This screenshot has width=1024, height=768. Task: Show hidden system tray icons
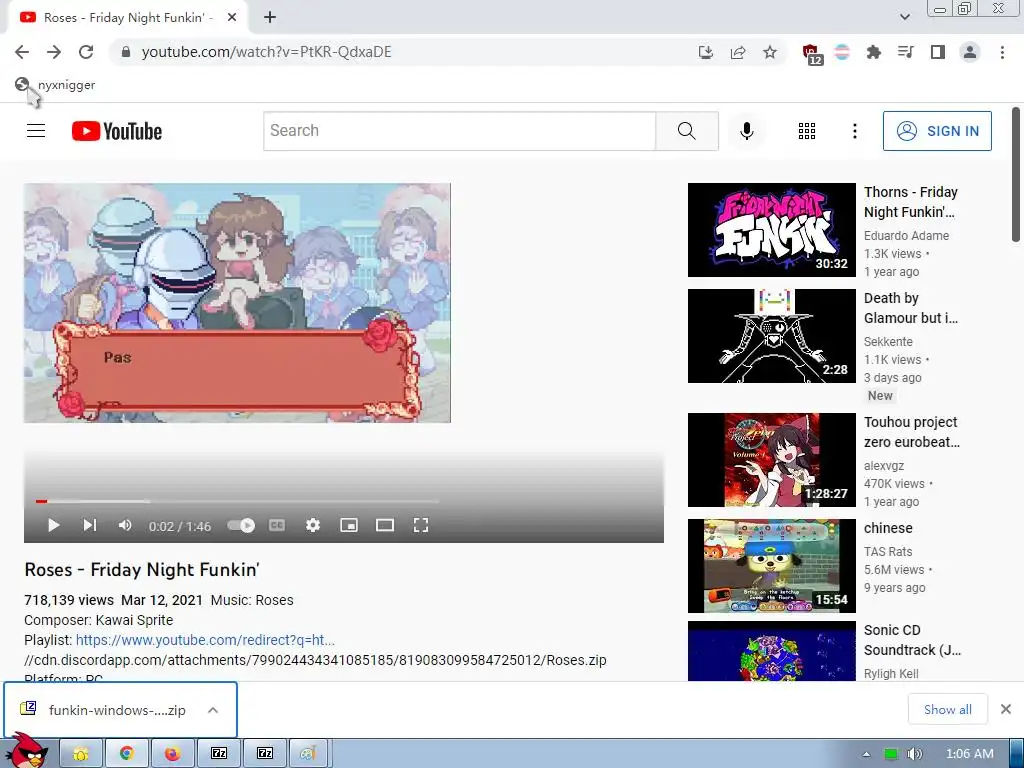pos(866,754)
